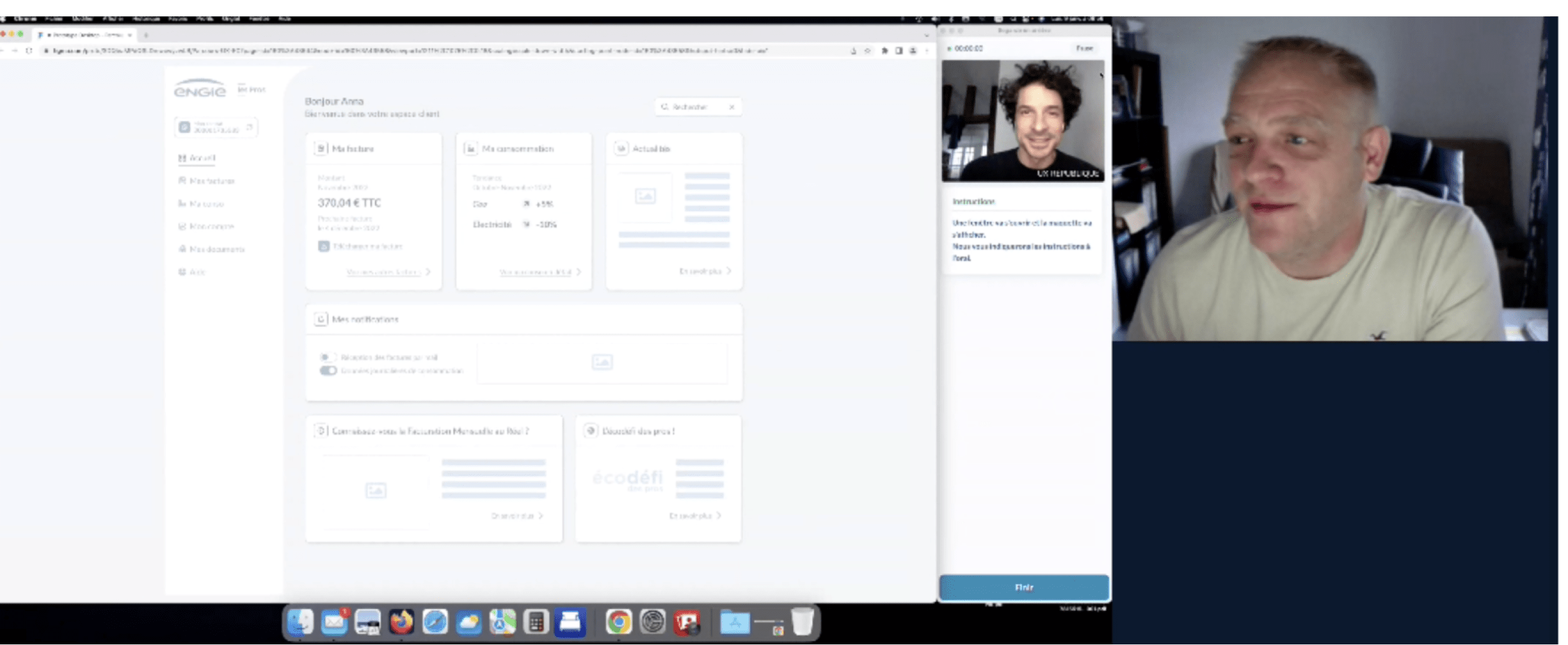Click the Ma consommation chart icon

click(x=471, y=149)
